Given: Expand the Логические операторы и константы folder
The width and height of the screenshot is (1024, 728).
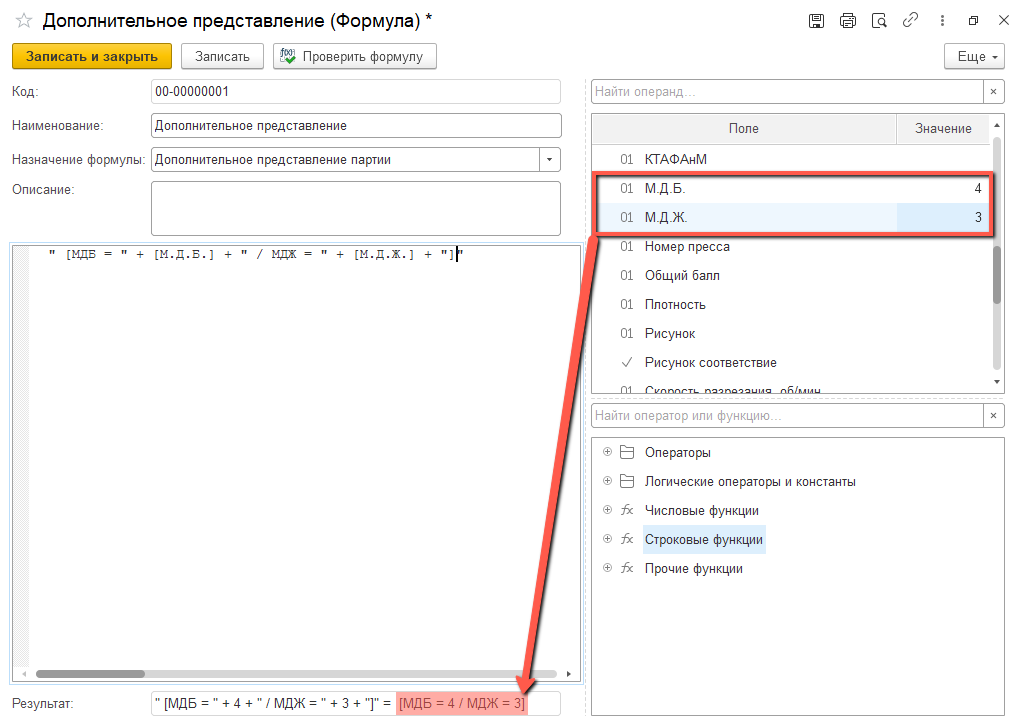Looking at the screenshot, I should tap(607, 481).
